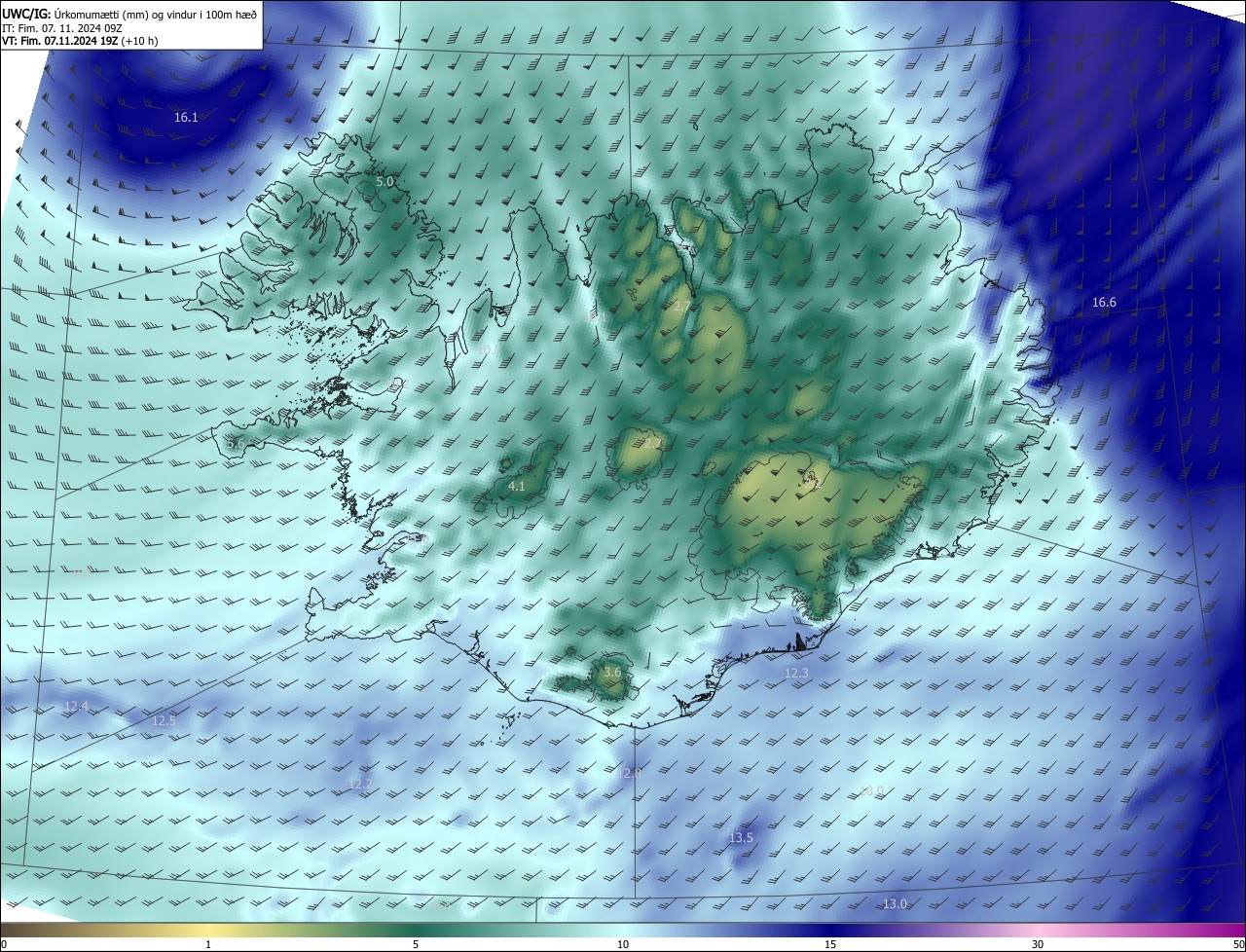
Task: Click the '30' tick on the colour scale
Action: pyautogui.click(x=1038, y=945)
